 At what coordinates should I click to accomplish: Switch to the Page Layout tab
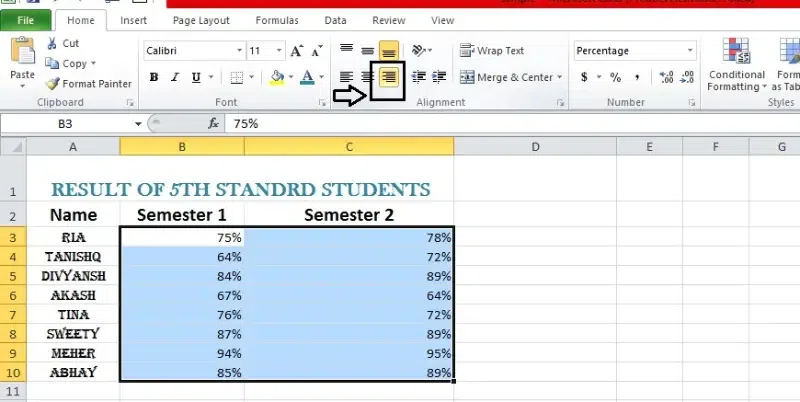click(201, 20)
